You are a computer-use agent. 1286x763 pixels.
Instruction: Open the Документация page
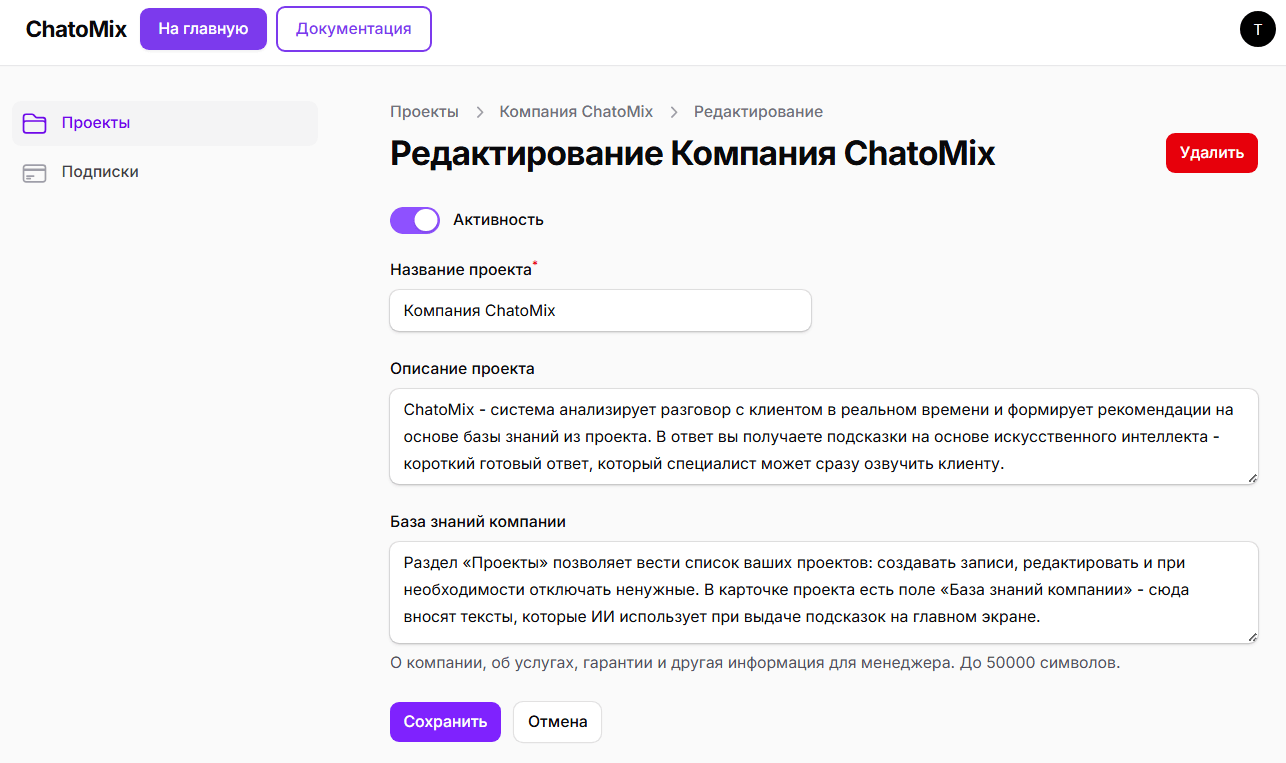pyautogui.click(x=354, y=28)
